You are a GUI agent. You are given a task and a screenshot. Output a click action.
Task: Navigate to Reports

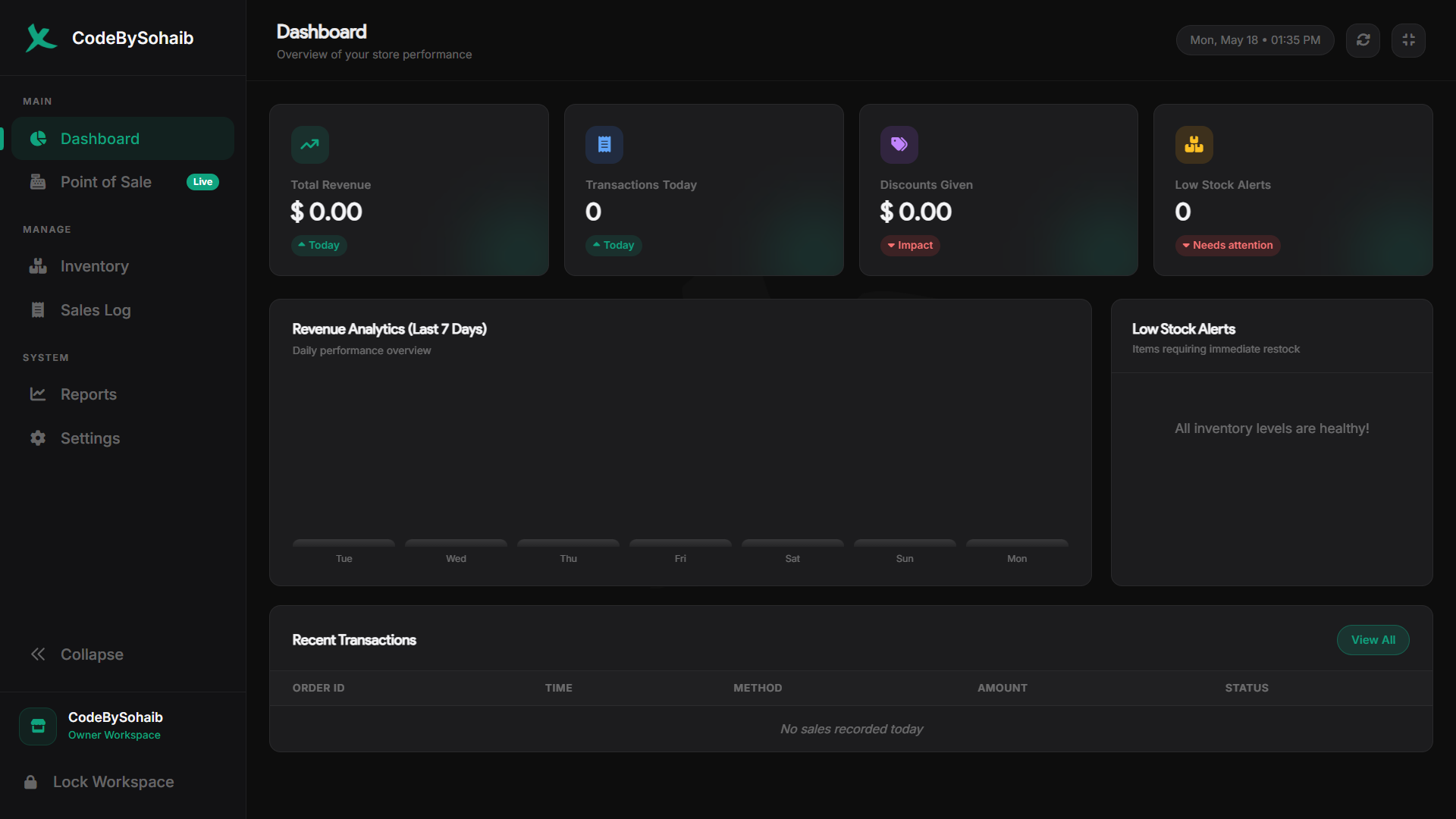pos(123,394)
